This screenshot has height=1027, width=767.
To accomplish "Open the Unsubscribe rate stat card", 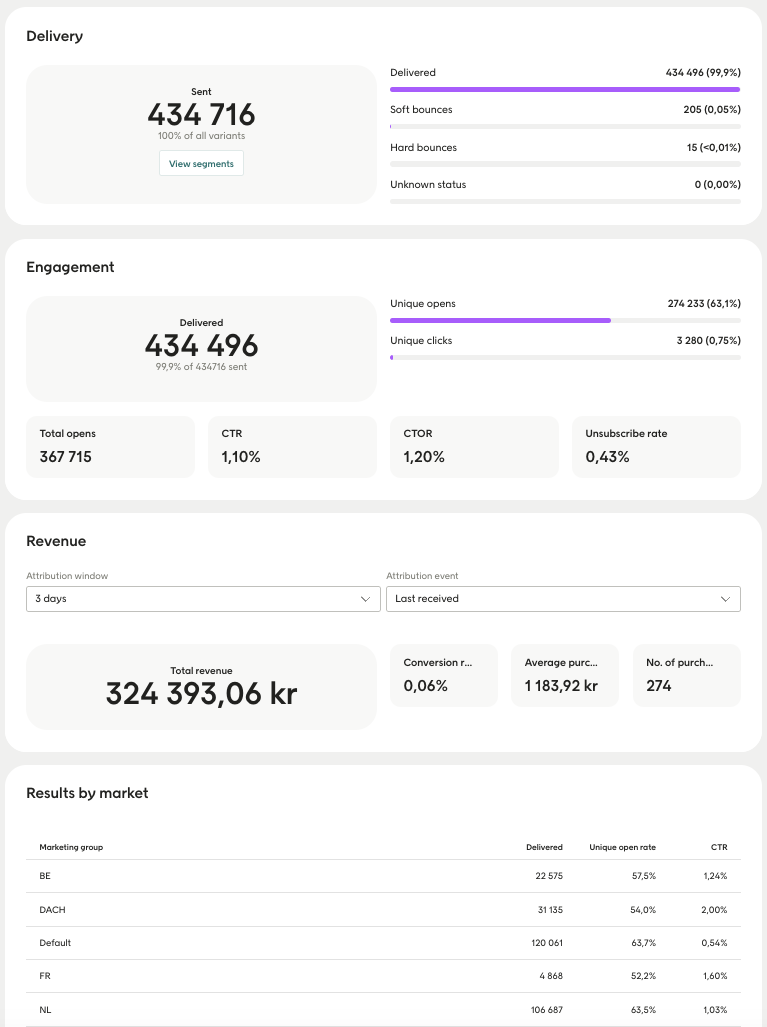I will pyautogui.click(x=656, y=446).
